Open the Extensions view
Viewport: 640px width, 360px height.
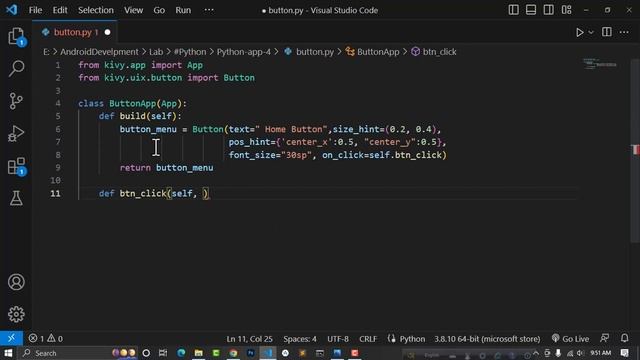click(16, 166)
